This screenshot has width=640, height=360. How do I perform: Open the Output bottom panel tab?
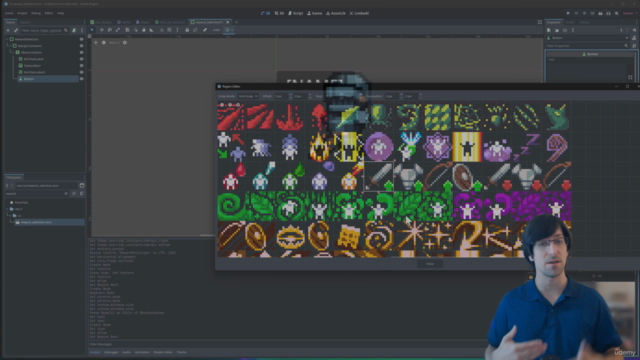pos(95,352)
